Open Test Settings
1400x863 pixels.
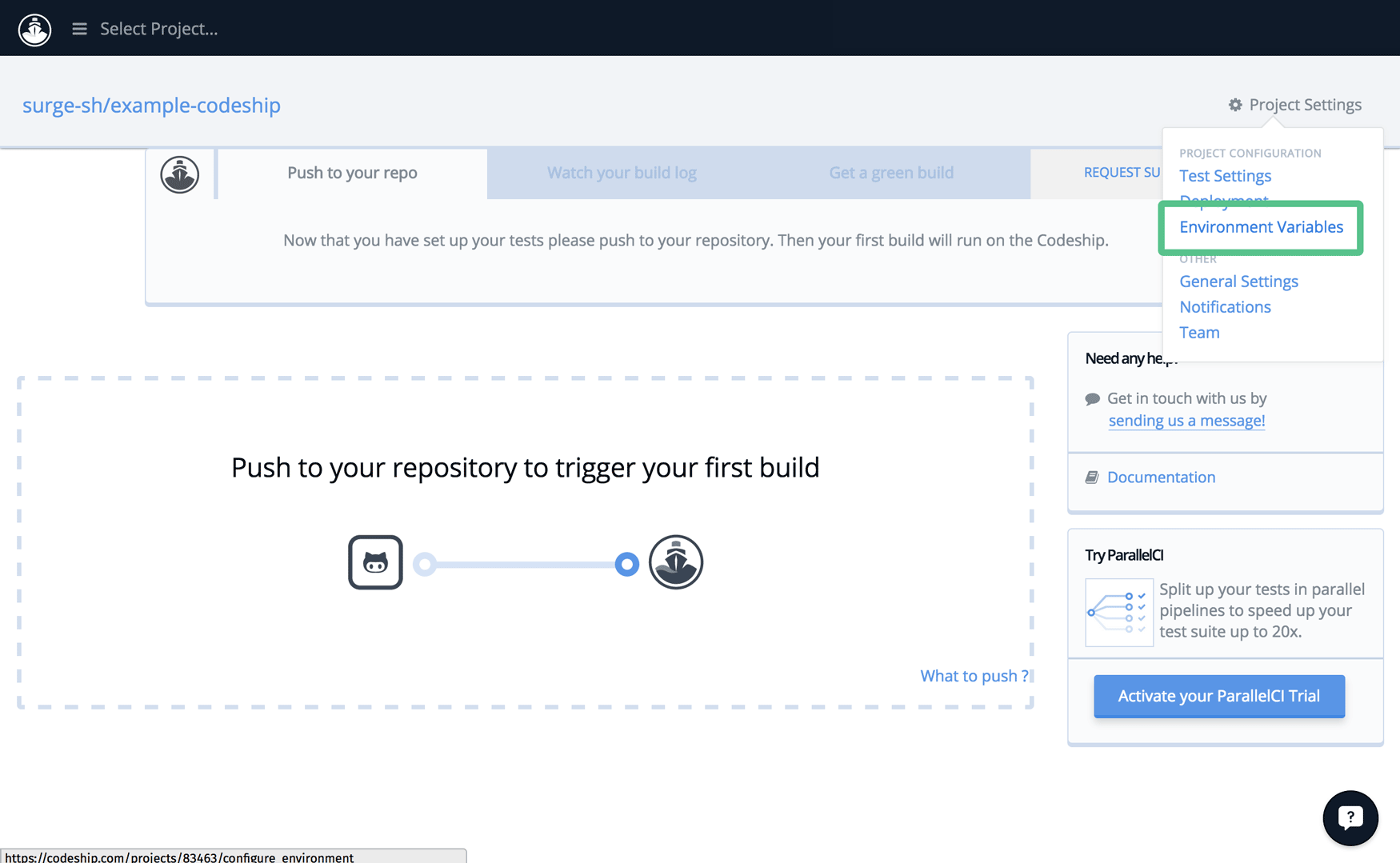[x=1225, y=176]
